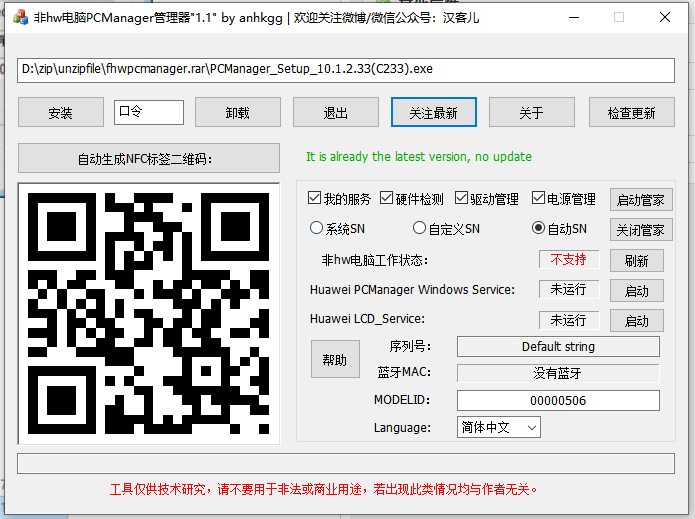Open the Language dropdown 简体中文
695x519 pixels.
499,427
